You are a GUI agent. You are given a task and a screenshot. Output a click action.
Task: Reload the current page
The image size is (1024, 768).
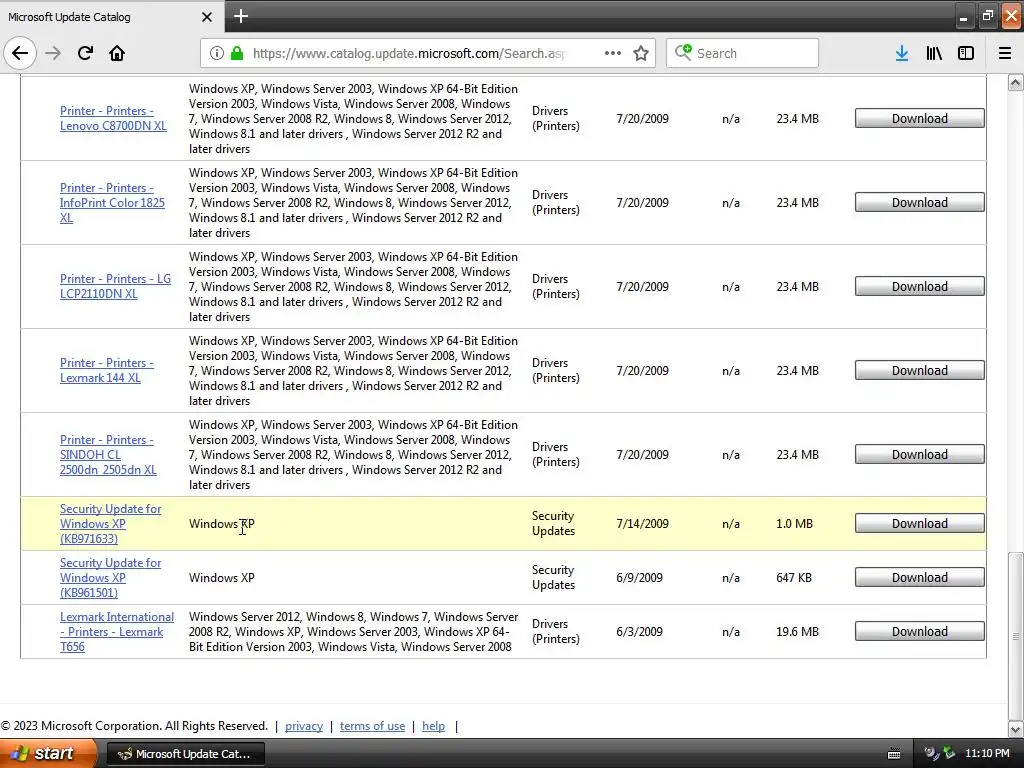[85, 53]
